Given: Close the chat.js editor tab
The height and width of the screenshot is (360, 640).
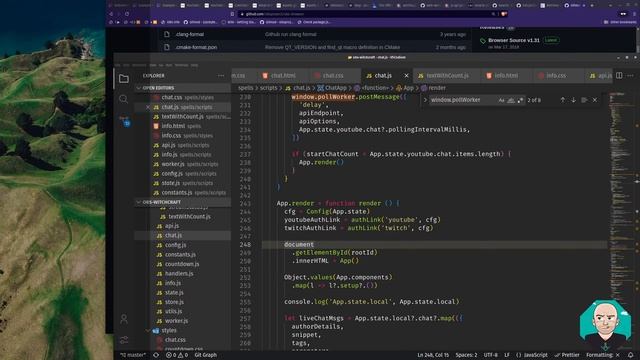Looking at the screenshot, I should click(x=406, y=76).
